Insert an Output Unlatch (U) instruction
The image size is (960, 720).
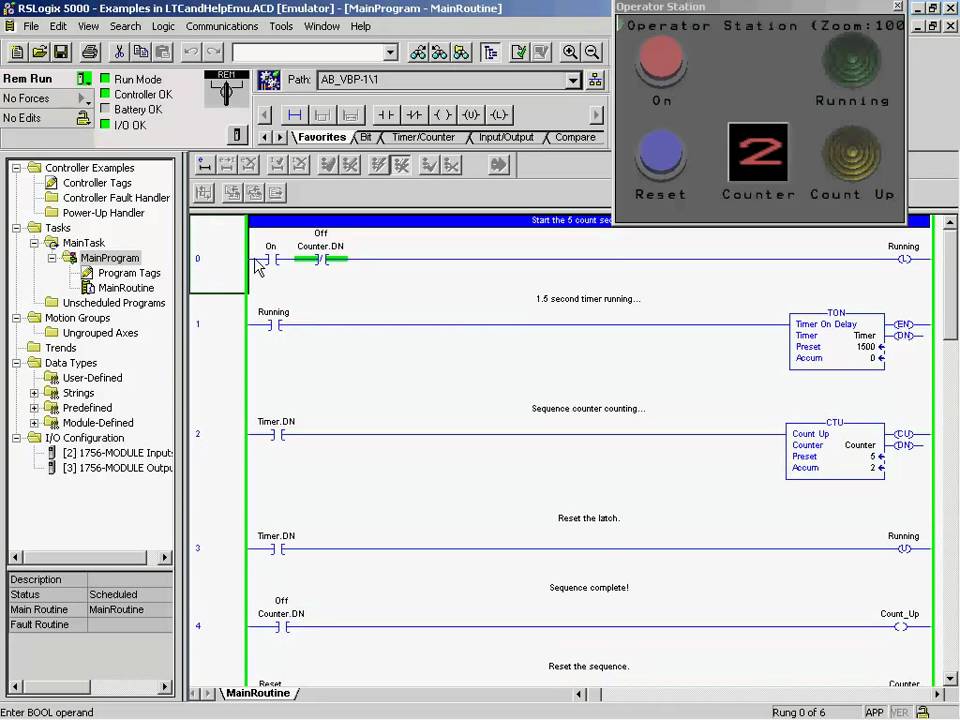[470, 114]
